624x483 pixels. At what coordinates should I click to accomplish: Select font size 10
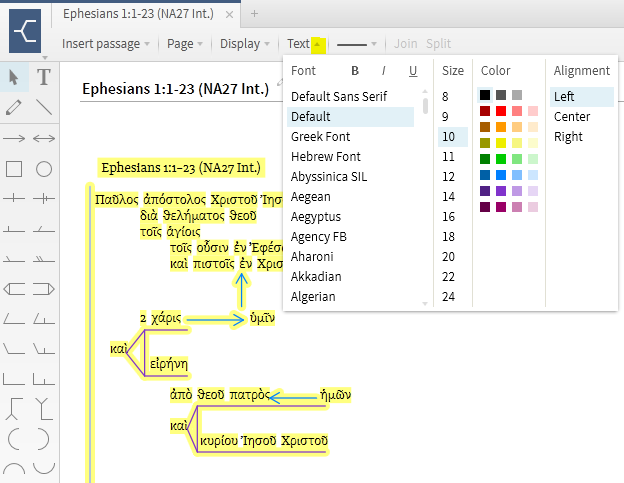coord(452,137)
